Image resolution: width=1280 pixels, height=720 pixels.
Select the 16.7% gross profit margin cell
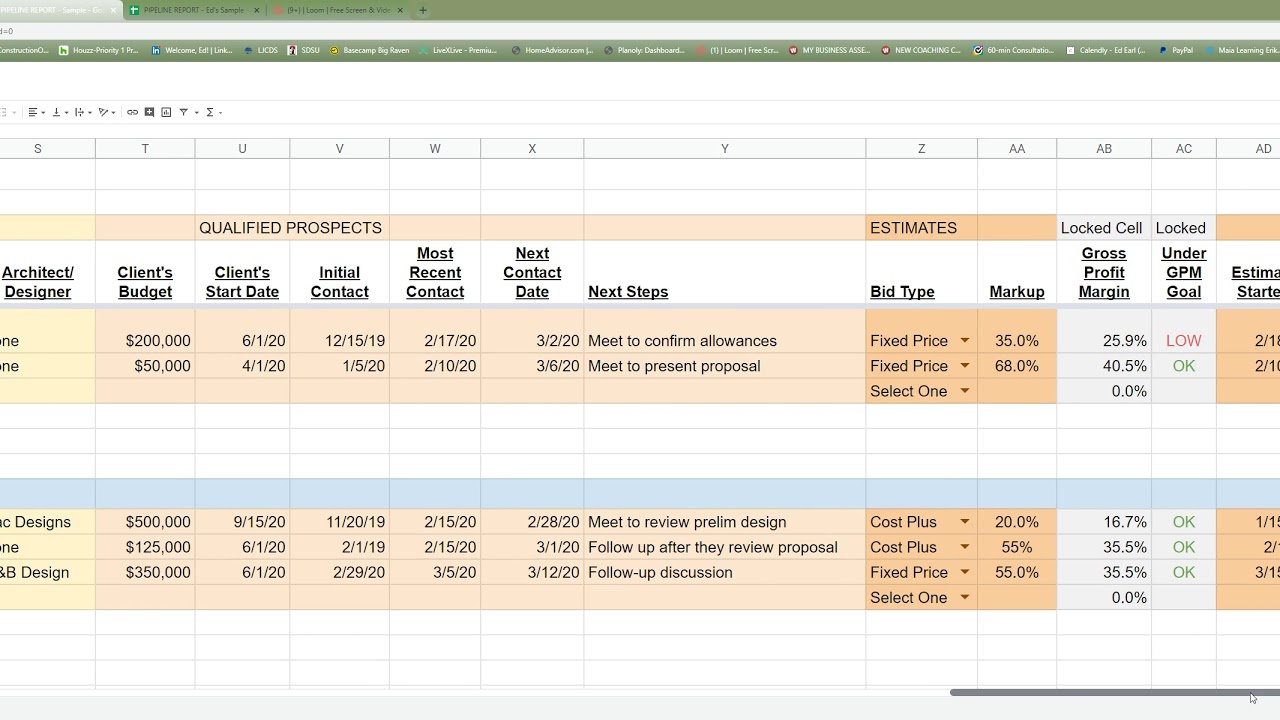point(1104,522)
